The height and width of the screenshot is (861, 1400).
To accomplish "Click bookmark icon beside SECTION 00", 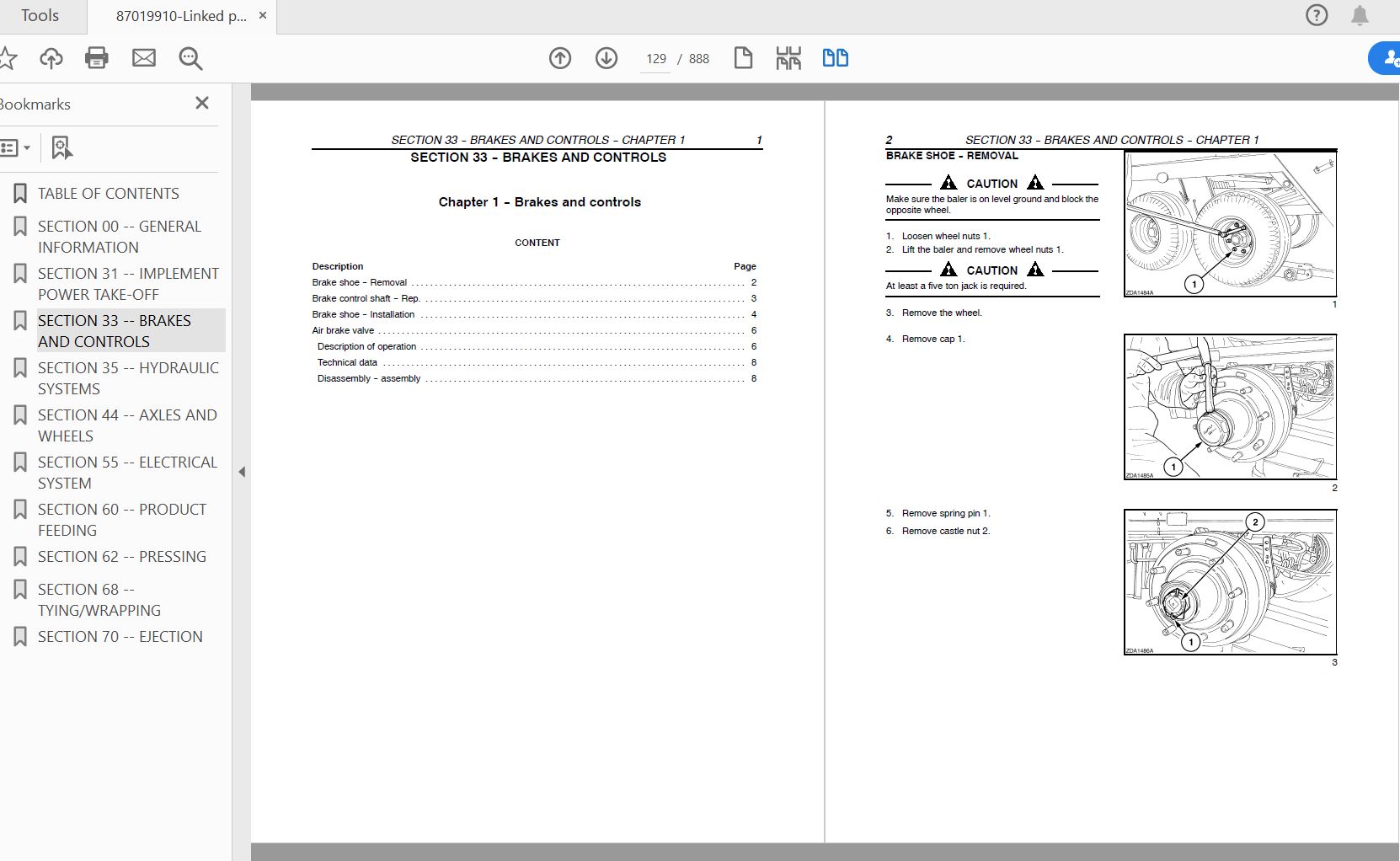I will point(20,227).
